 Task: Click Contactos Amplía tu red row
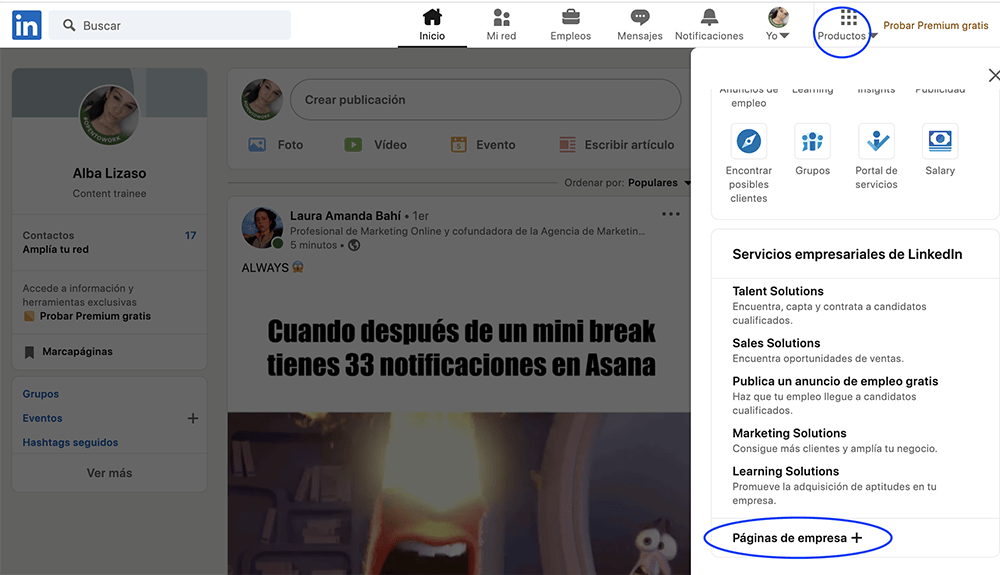click(x=109, y=242)
